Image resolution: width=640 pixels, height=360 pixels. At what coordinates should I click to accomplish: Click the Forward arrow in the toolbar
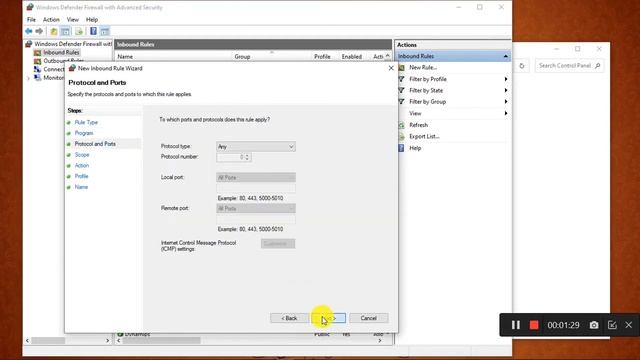click(x=39, y=31)
